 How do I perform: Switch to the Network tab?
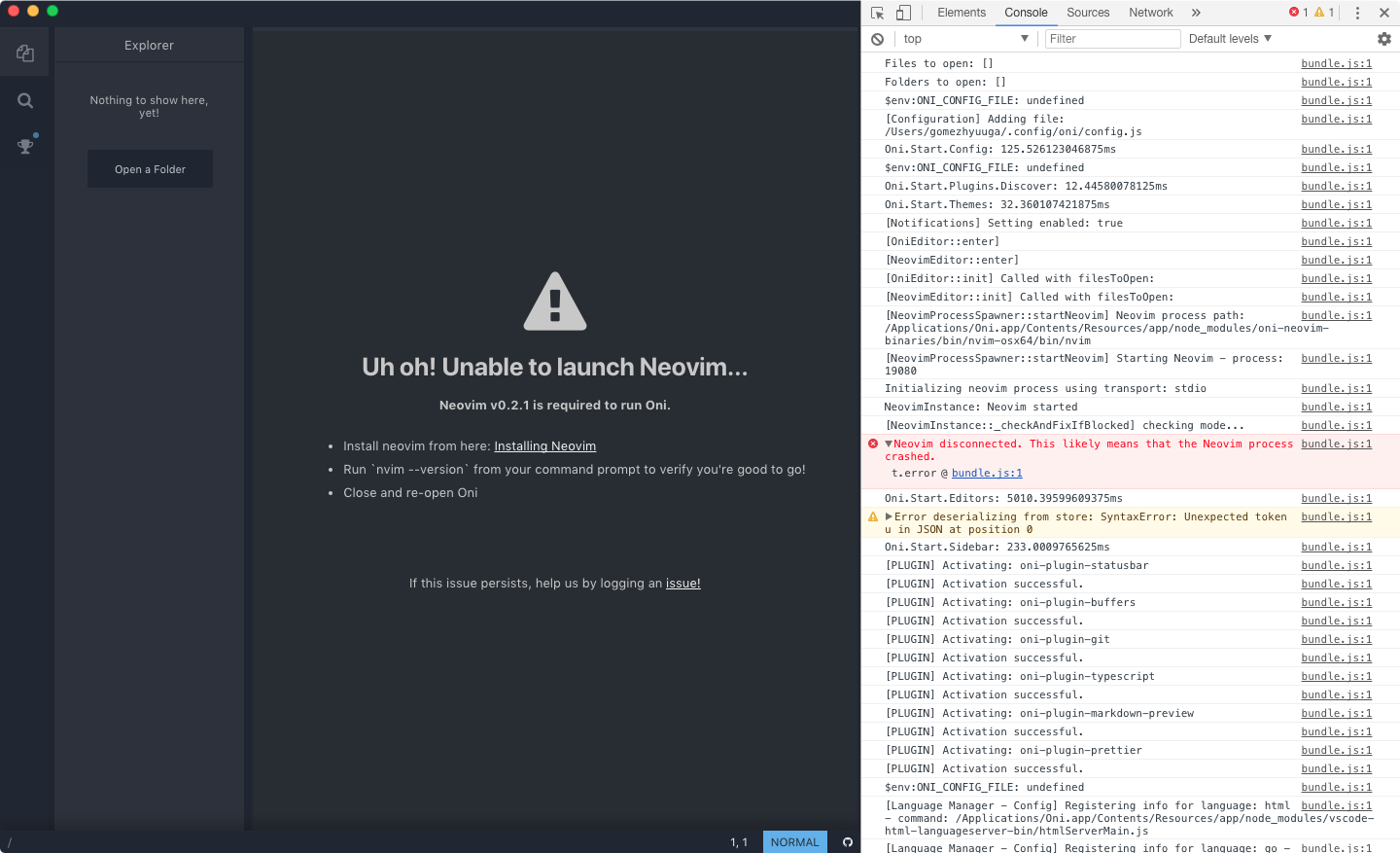(x=1151, y=13)
